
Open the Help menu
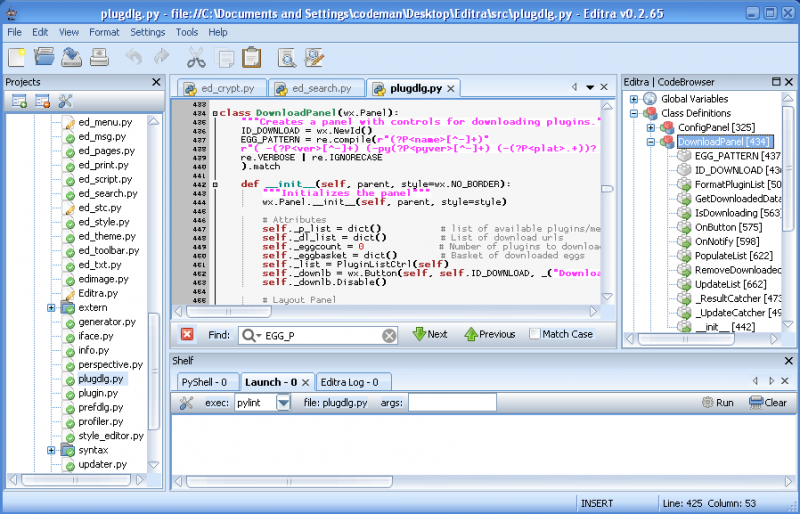coord(218,32)
